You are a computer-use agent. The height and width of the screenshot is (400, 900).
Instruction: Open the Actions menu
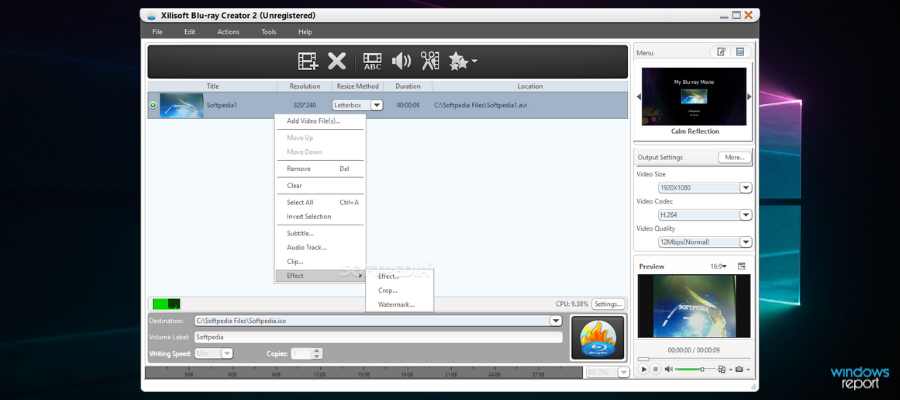point(228,32)
